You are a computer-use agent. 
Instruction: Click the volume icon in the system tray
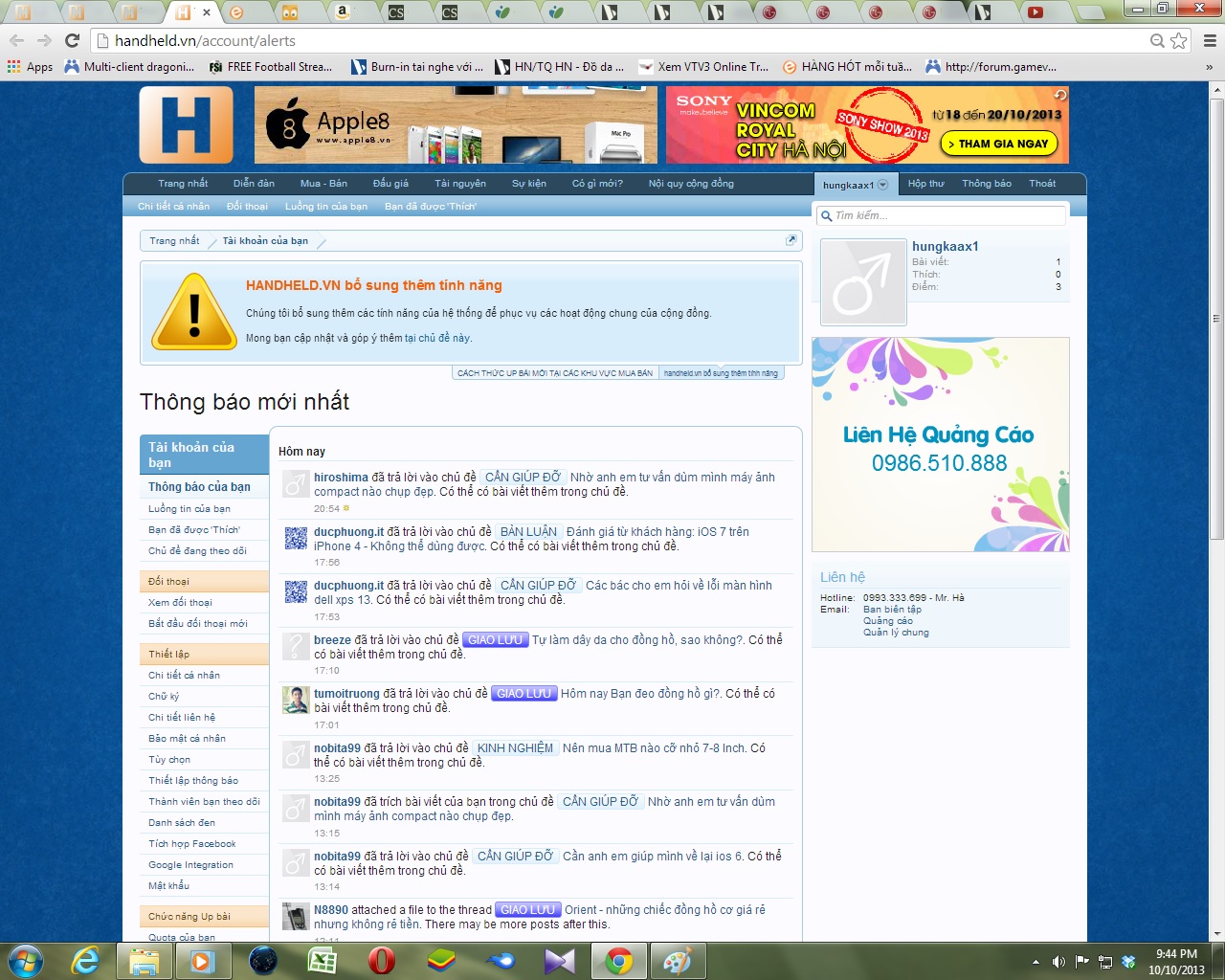[1058, 961]
